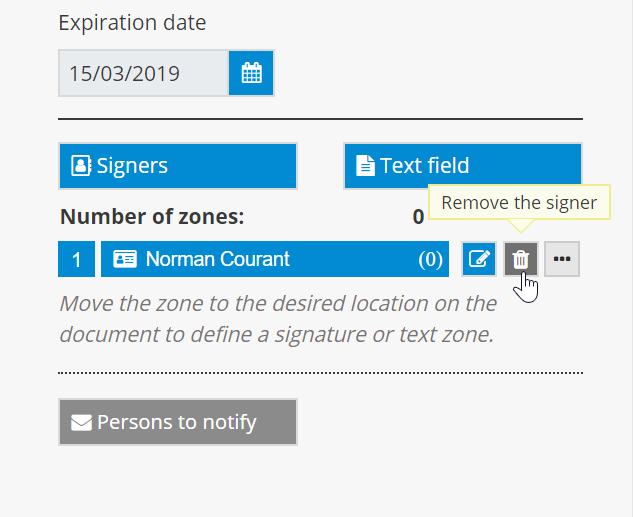Click the contact book icon on Signers
Viewport: 633px width, 517px height.
81,165
